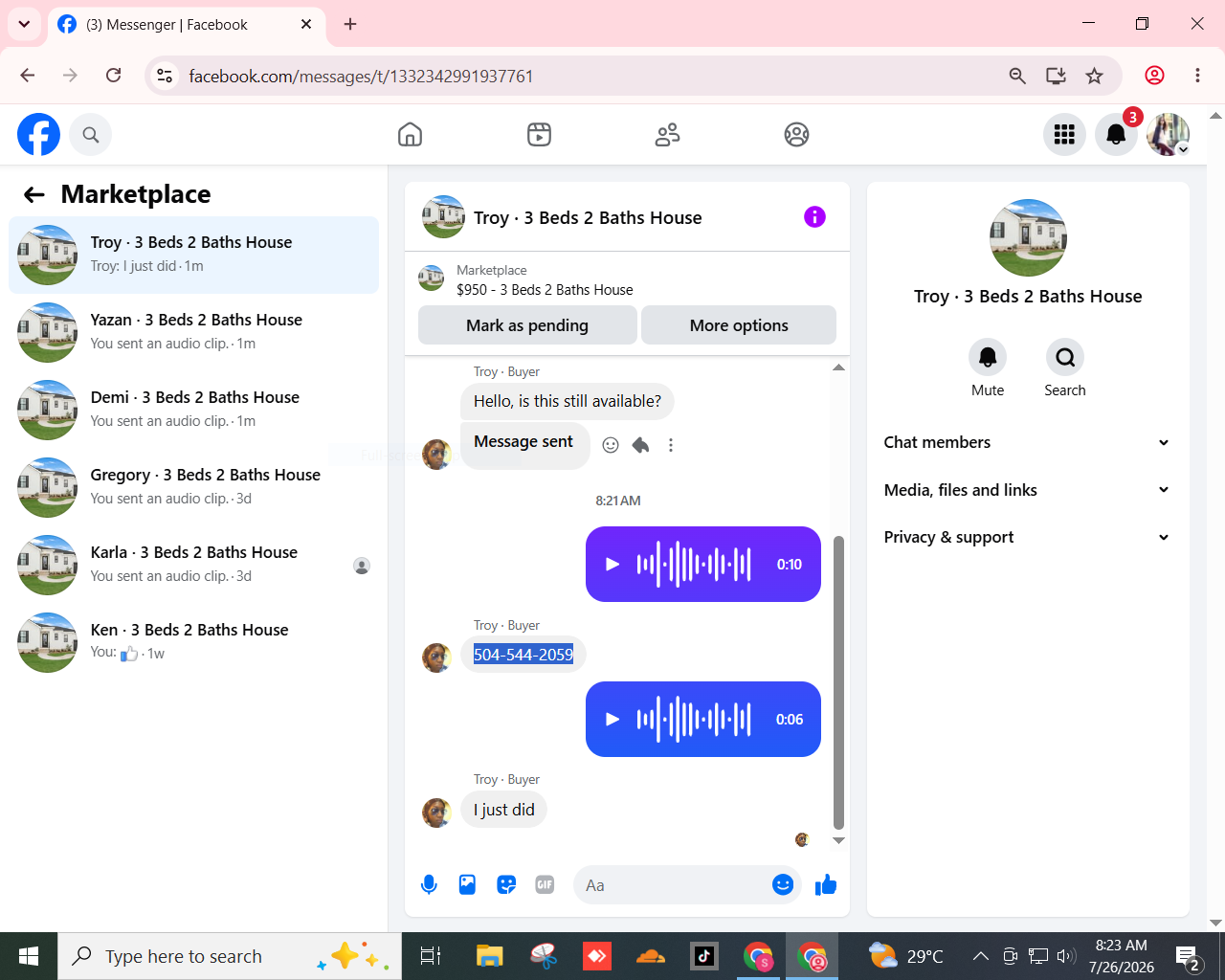Expand the Chat members section
Image resolution: width=1225 pixels, height=980 pixels.
(x=1027, y=442)
